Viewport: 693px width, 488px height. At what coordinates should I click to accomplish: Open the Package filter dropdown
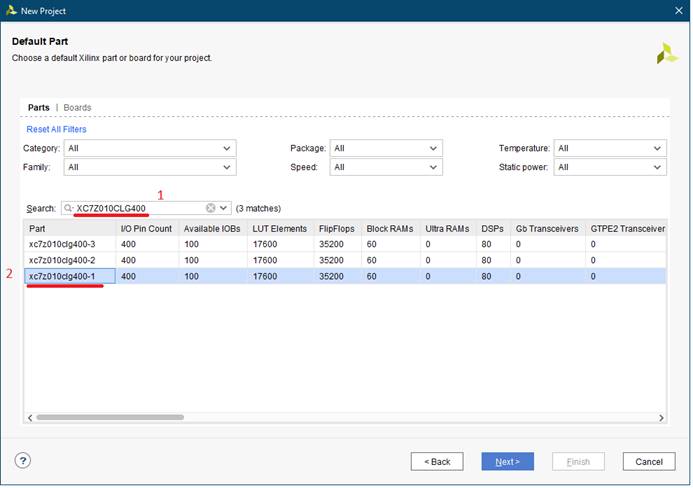(x=385, y=148)
